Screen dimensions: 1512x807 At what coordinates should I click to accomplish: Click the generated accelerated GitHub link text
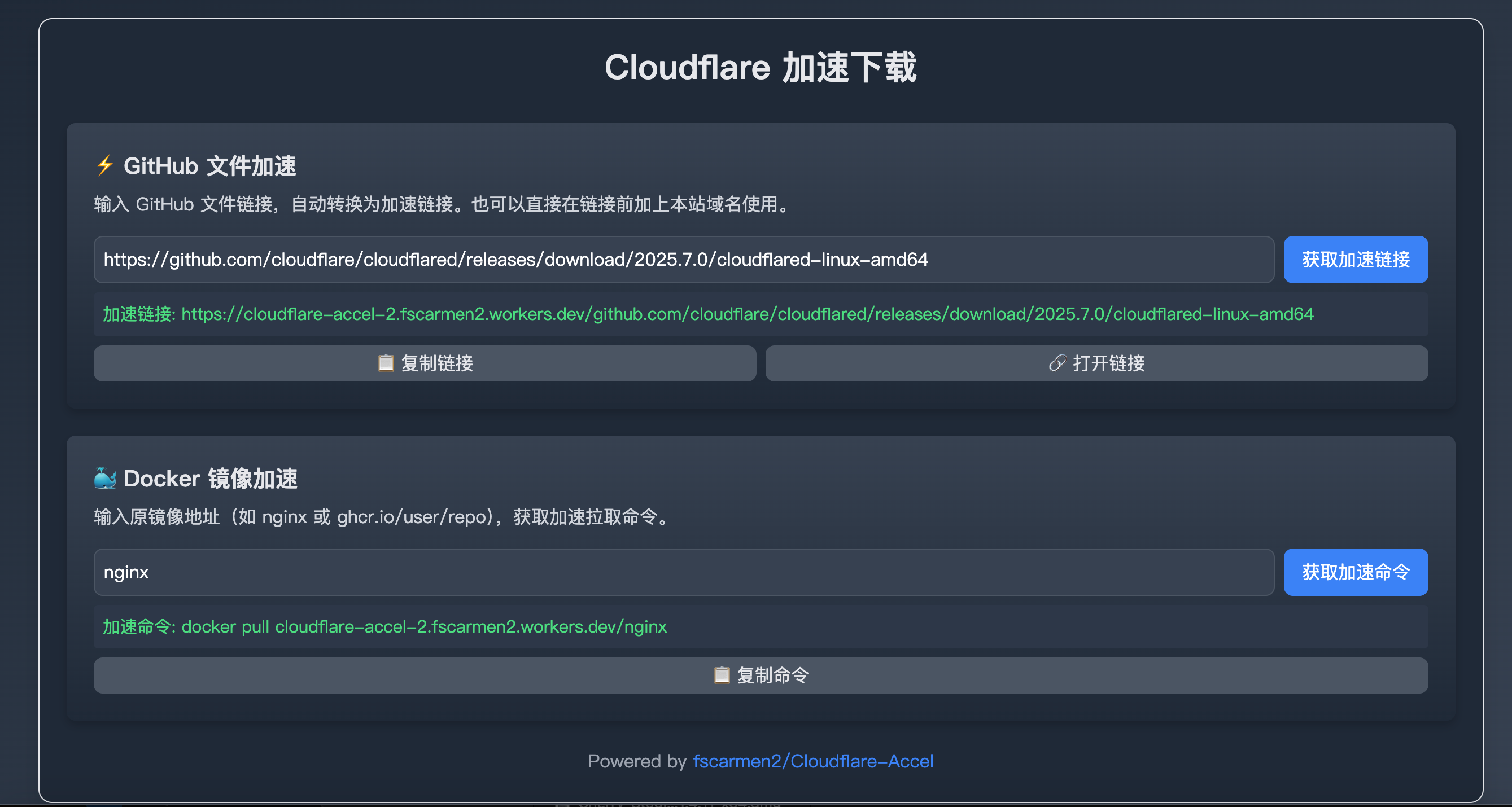(747, 314)
